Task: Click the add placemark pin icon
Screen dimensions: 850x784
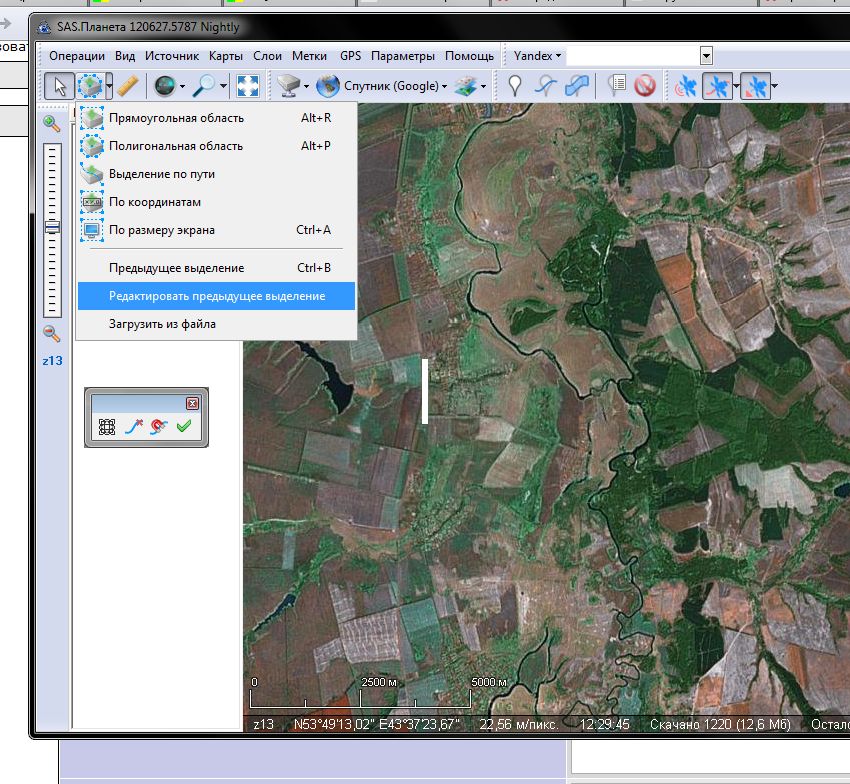Action: 515,86
